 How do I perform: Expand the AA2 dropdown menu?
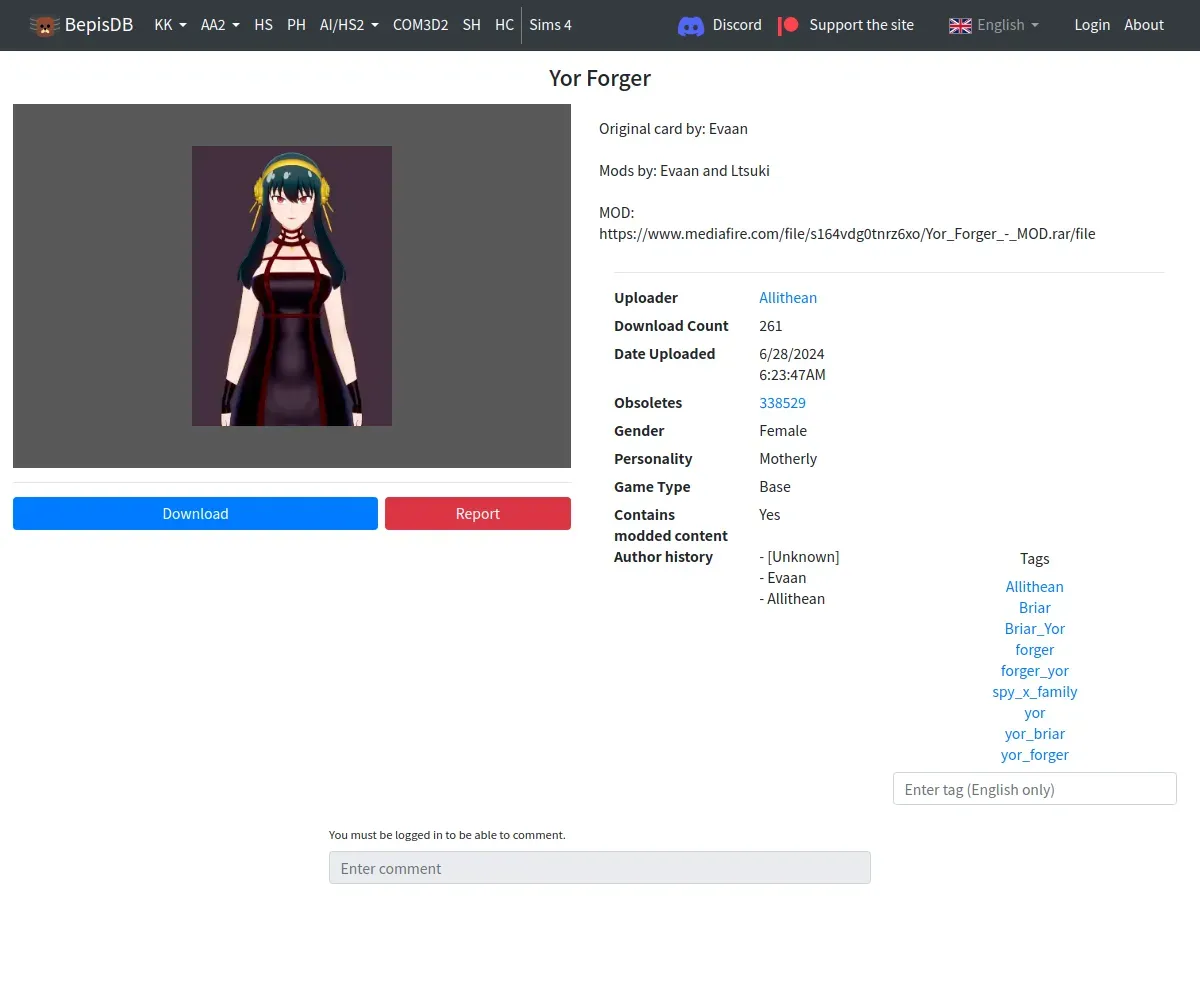tap(220, 25)
